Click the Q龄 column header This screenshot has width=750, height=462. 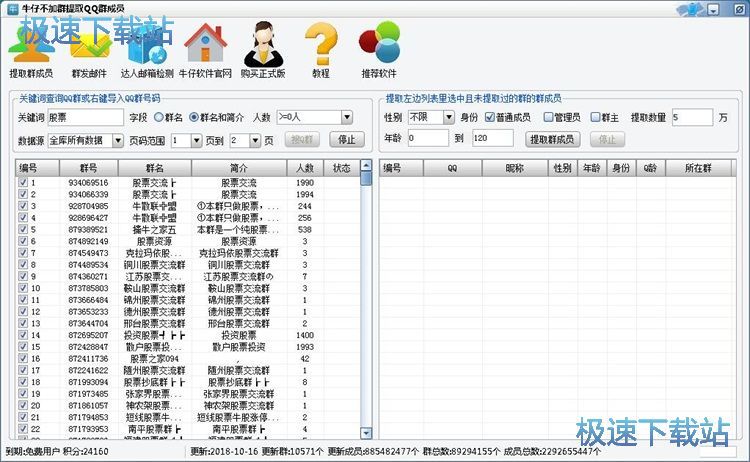[651, 168]
